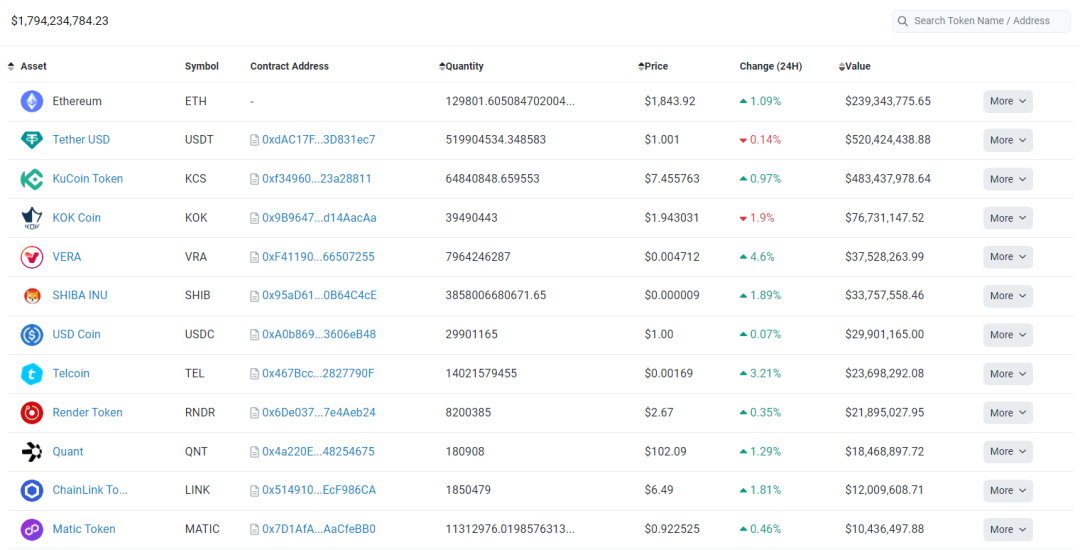Viewport: 1080px width, 550px height.
Task: Click the document icon beside 0x6De037...7e4Aeb24
Action: (x=254, y=413)
